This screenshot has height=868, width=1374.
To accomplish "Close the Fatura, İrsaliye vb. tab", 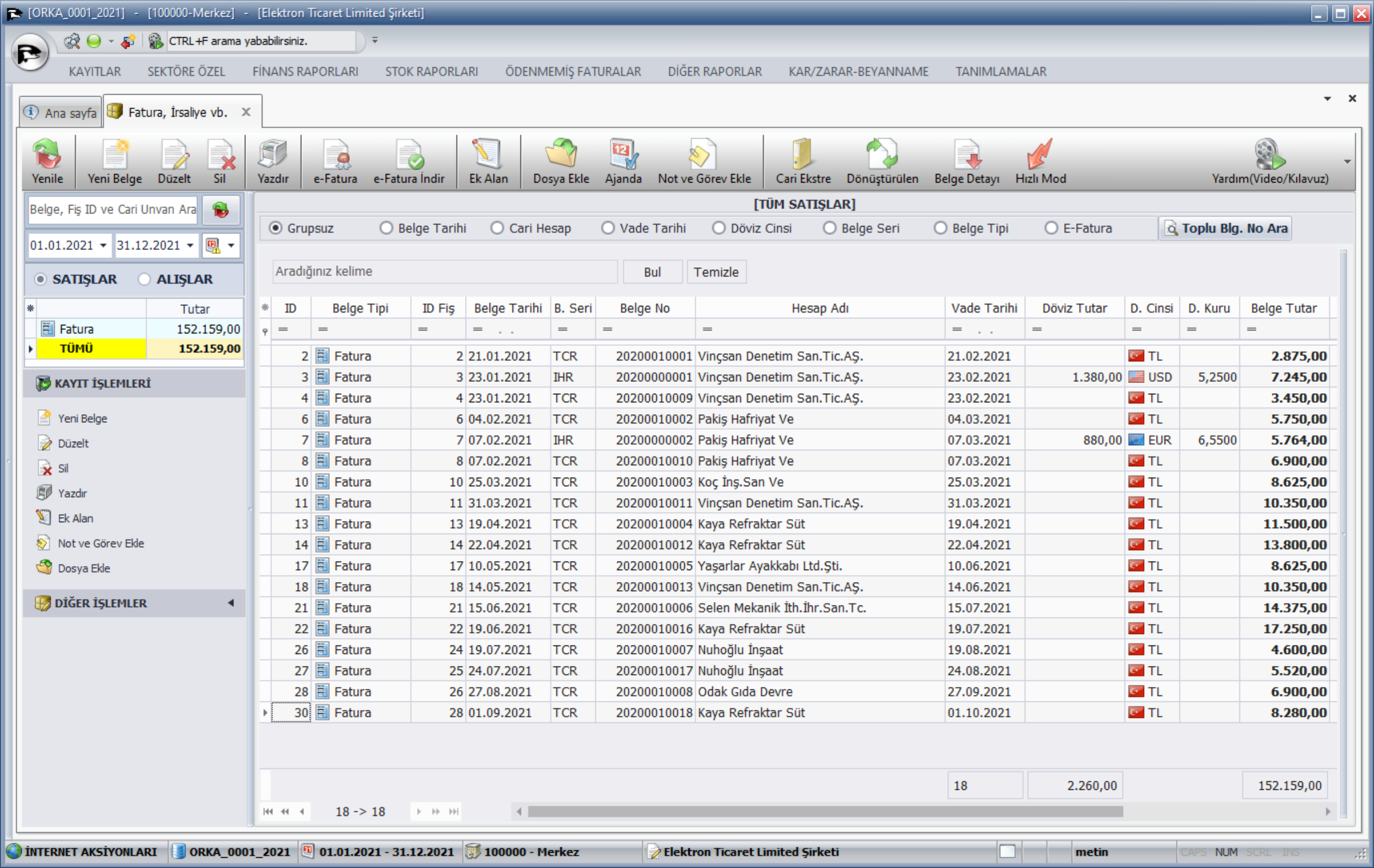I will pyautogui.click(x=246, y=112).
